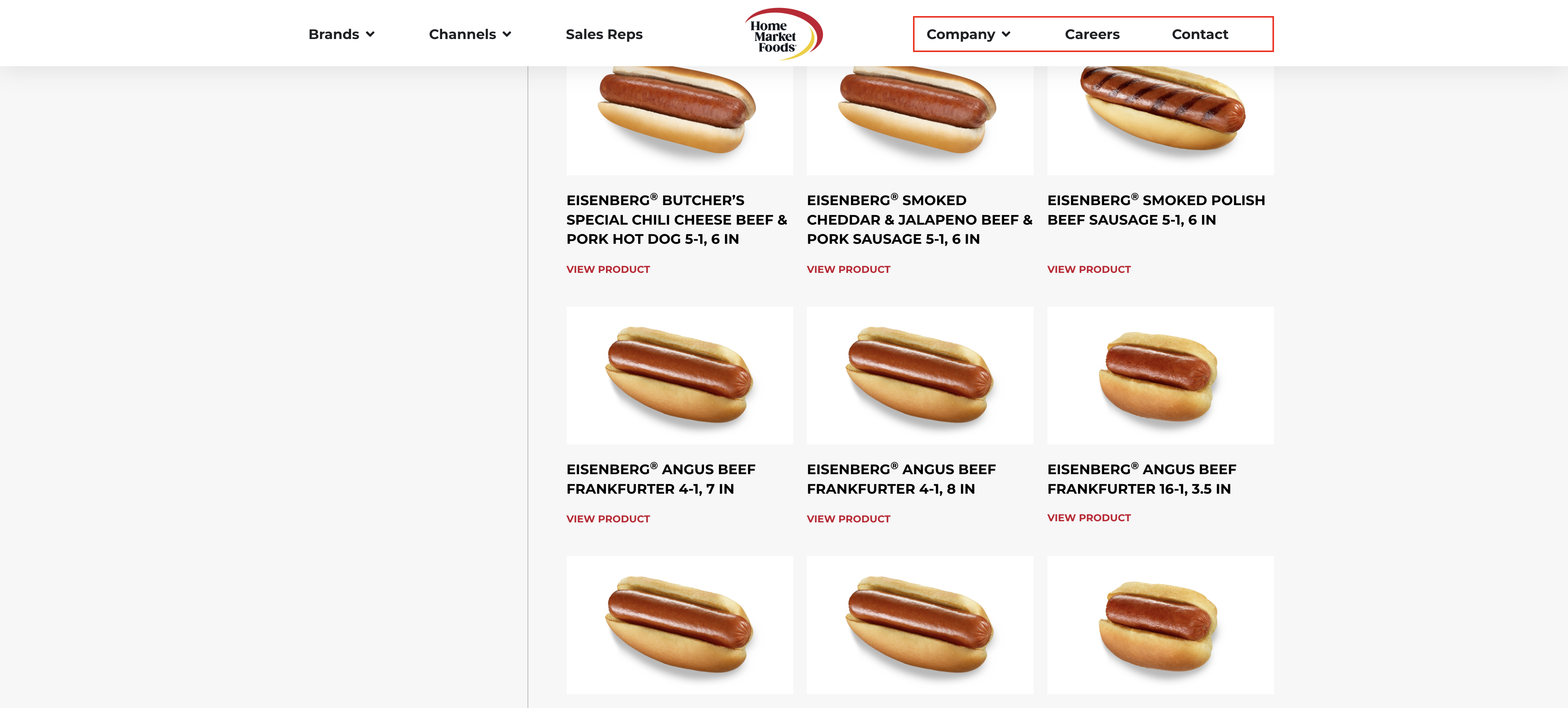Click the Butcher's Special Chili Cheese title
The height and width of the screenshot is (708, 1568).
pyautogui.click(x=677, y=219)
